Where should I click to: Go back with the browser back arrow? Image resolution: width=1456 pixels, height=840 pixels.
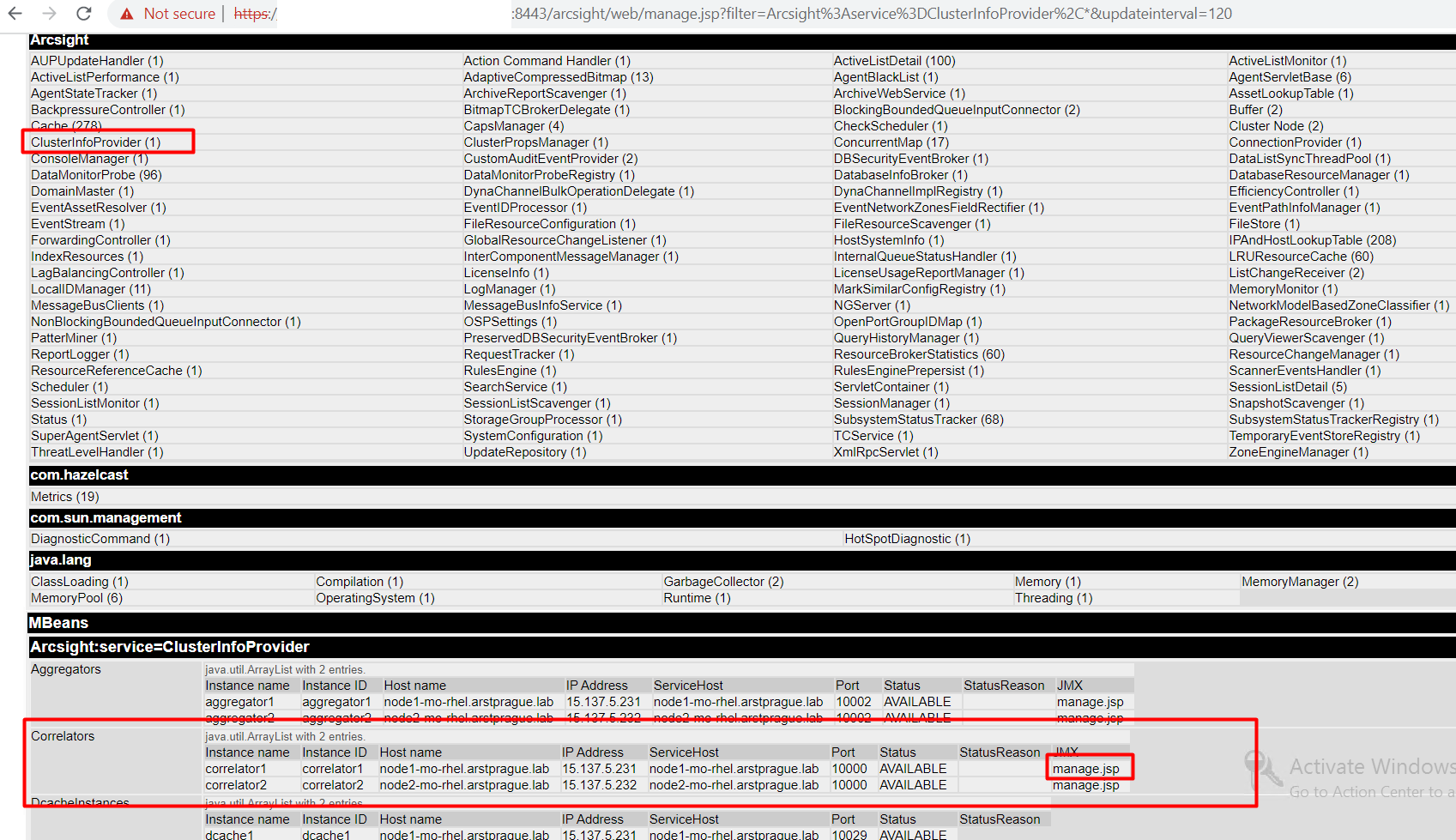point(15,14)
